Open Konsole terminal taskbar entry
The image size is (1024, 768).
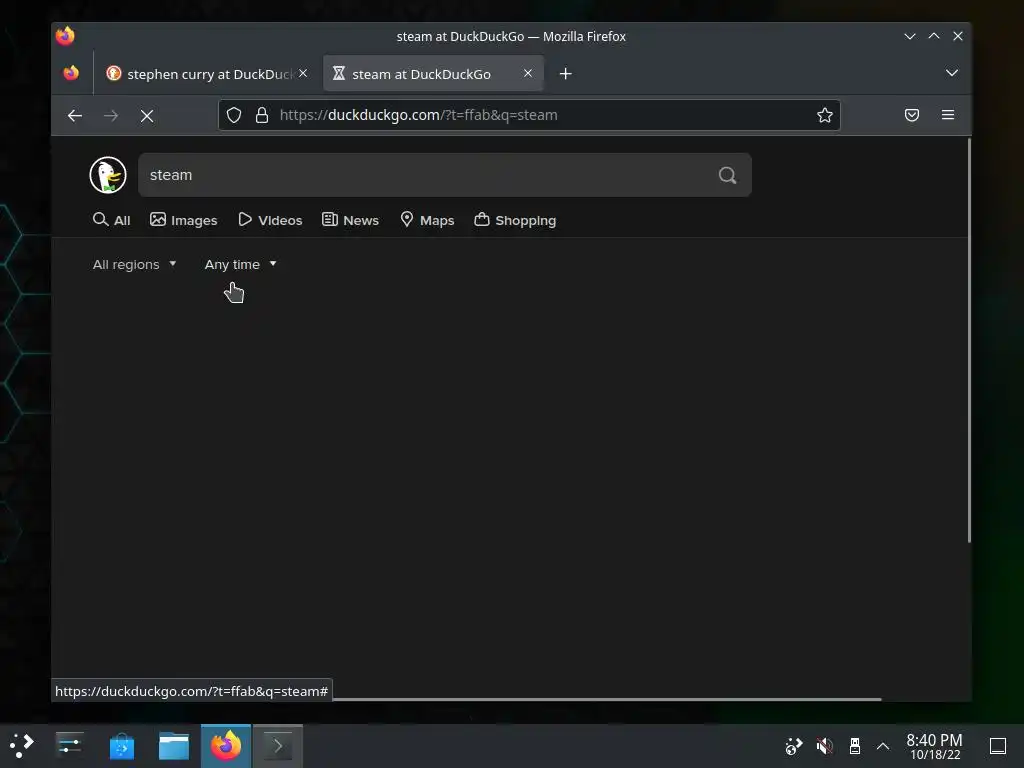coord(278,746)
